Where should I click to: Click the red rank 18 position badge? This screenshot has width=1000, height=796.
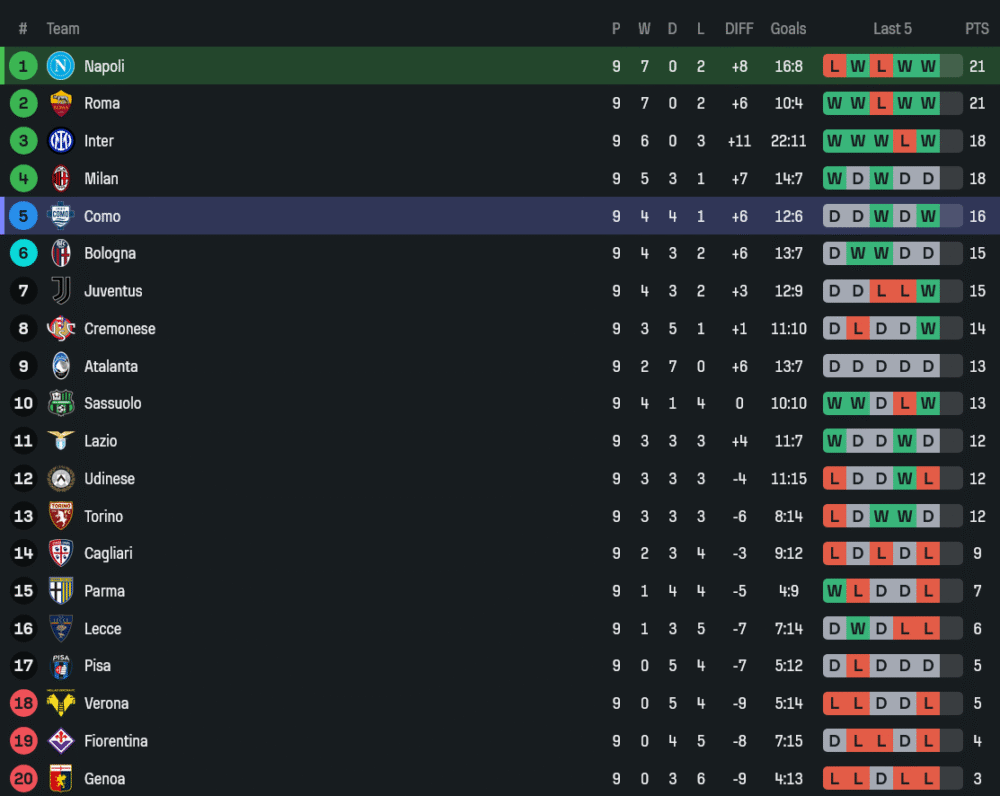pyautogui.click(x=24, y=703)
